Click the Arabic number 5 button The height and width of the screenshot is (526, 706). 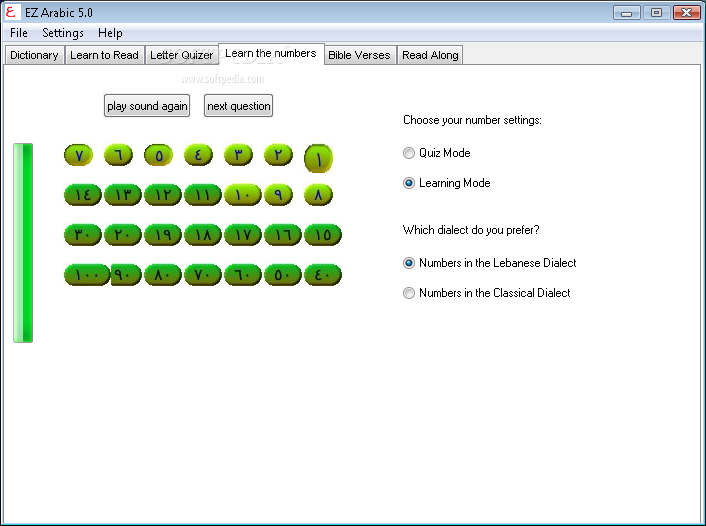pyautogui.click(x=158, y=155)
